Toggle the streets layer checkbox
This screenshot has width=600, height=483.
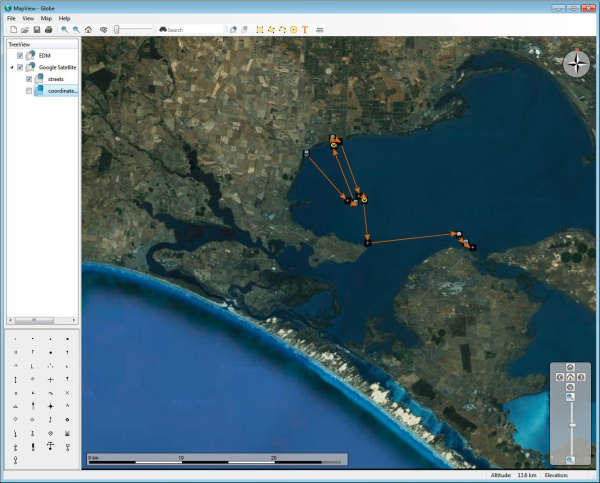(29, 78)
